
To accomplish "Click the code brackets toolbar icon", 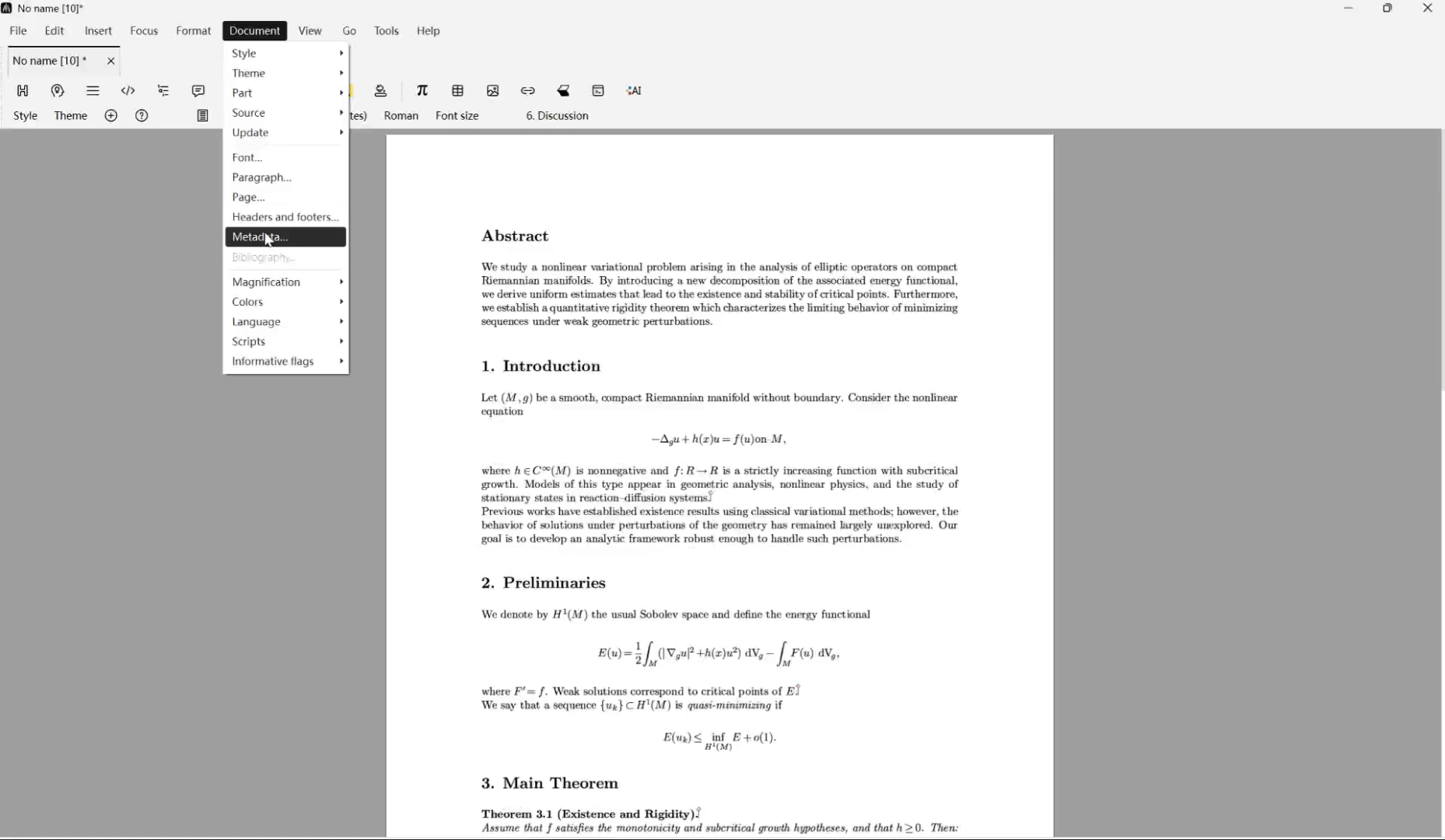I will pos(128,91).
